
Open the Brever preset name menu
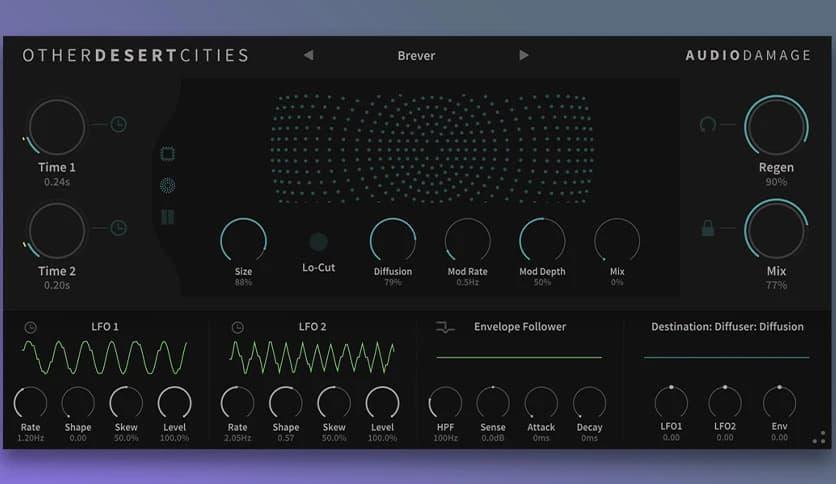(416, 55)
